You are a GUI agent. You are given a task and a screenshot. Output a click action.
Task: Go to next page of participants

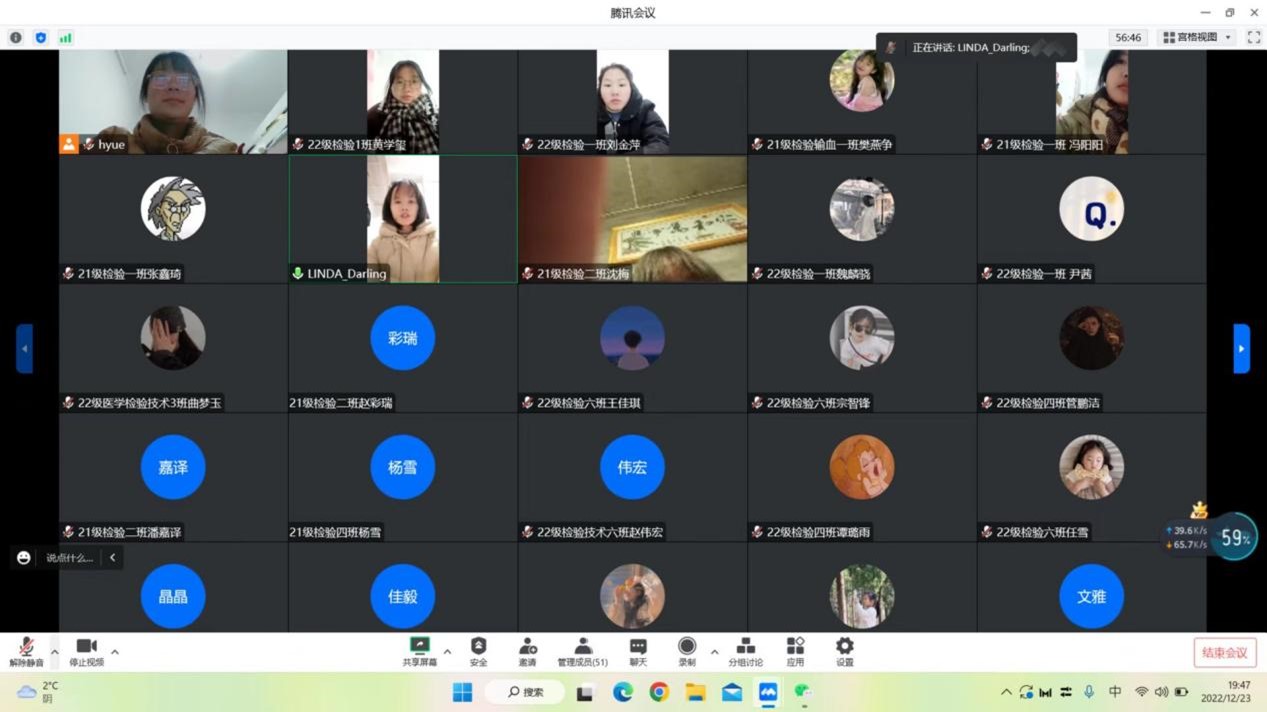(x=1241, y=349)
